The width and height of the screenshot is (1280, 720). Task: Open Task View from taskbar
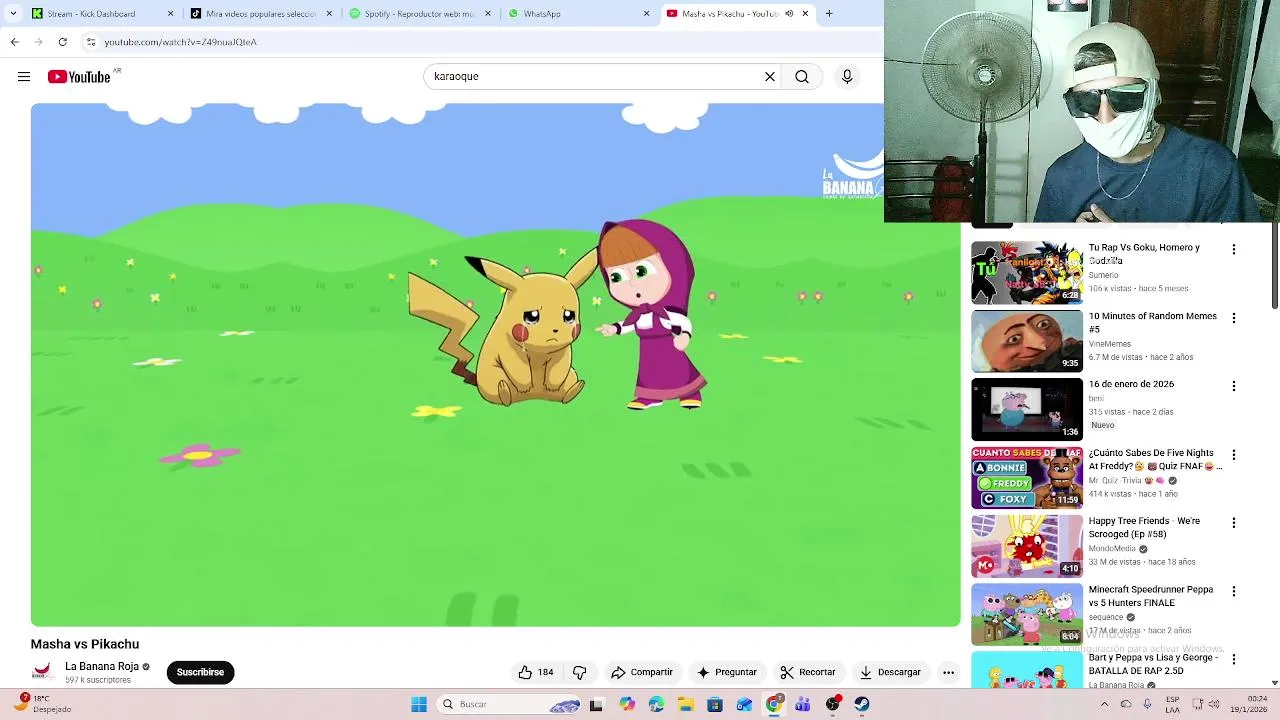coord(596,704)
